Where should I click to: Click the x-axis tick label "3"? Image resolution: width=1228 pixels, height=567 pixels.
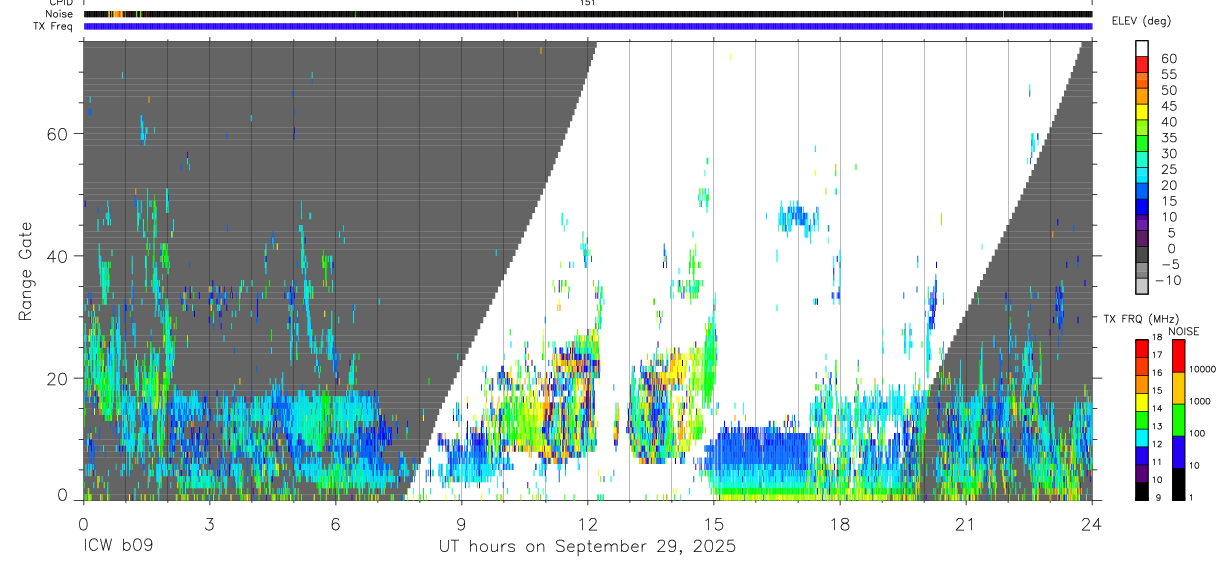(x=209, y=524)
